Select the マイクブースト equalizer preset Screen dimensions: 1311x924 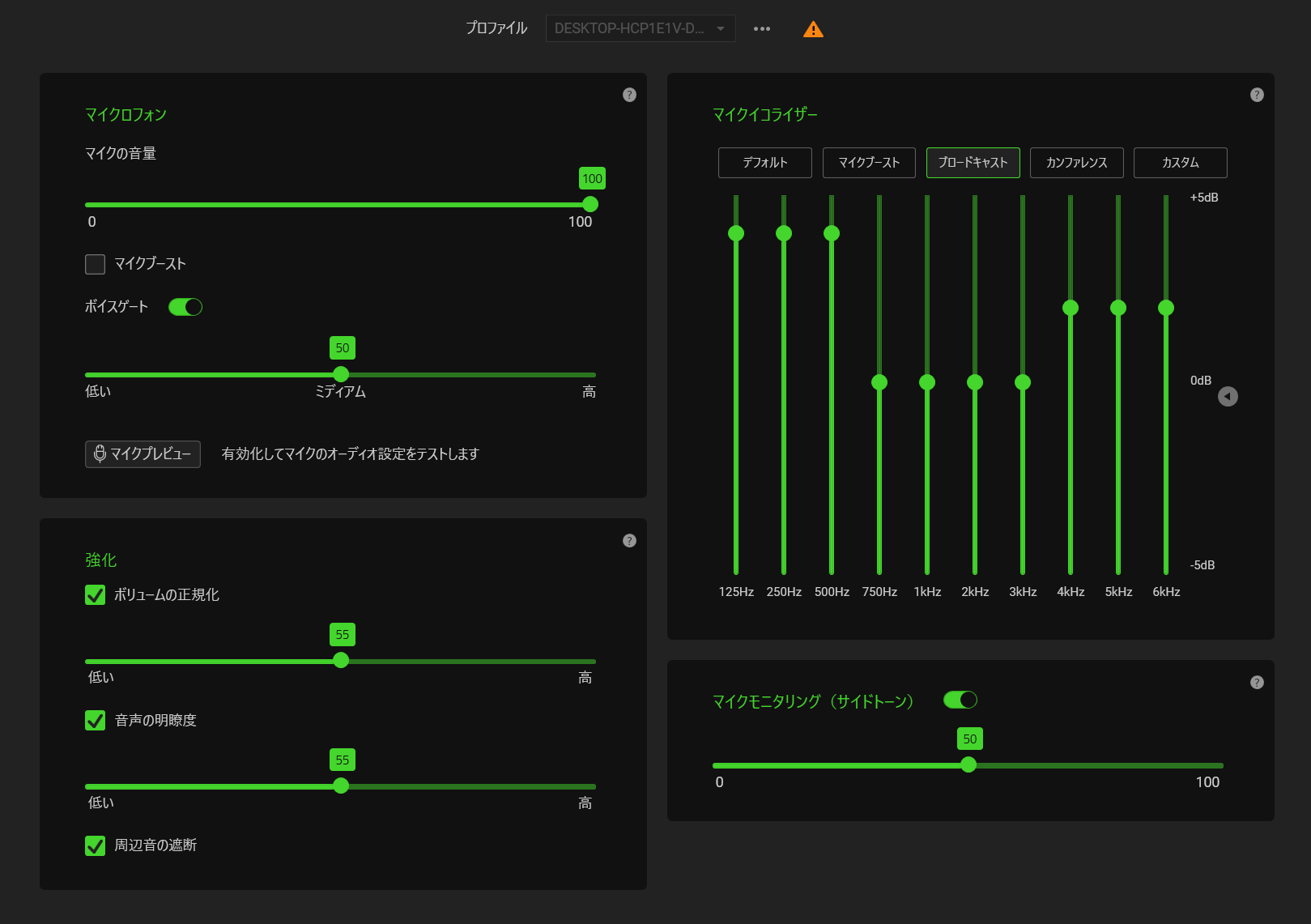click(869, 162)
